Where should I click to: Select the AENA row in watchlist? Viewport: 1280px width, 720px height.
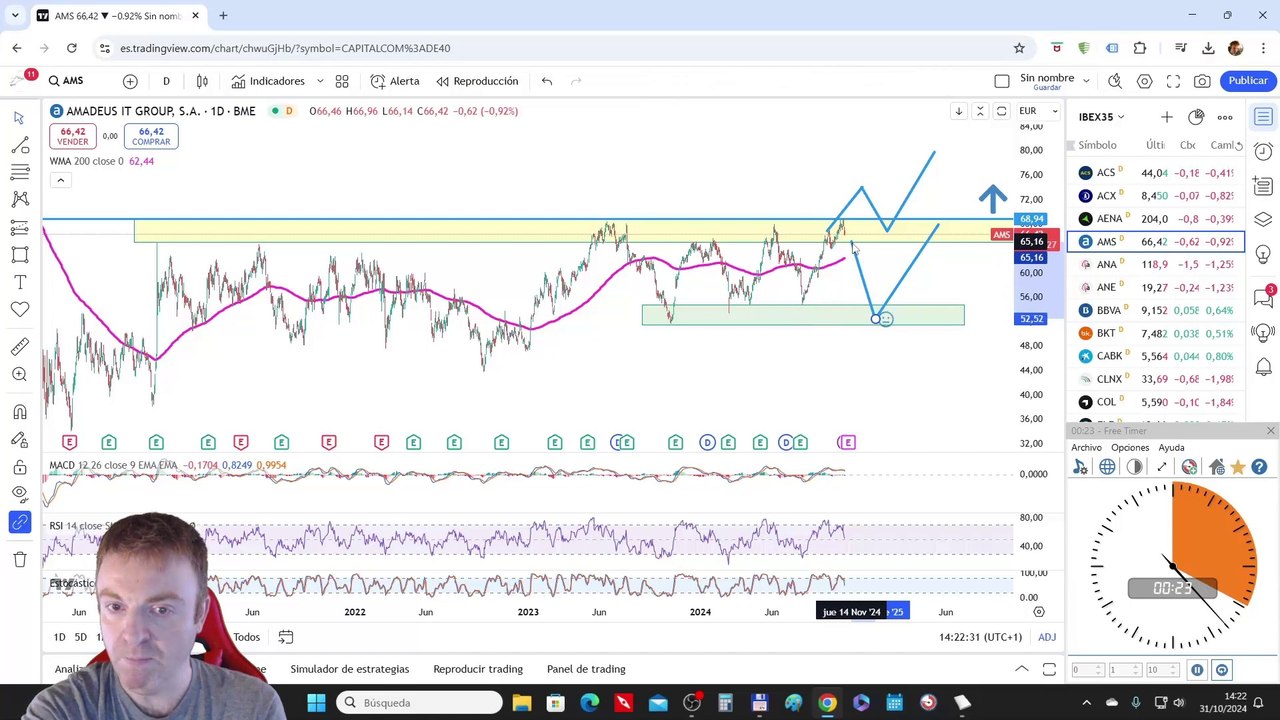tap(1156, 219)
